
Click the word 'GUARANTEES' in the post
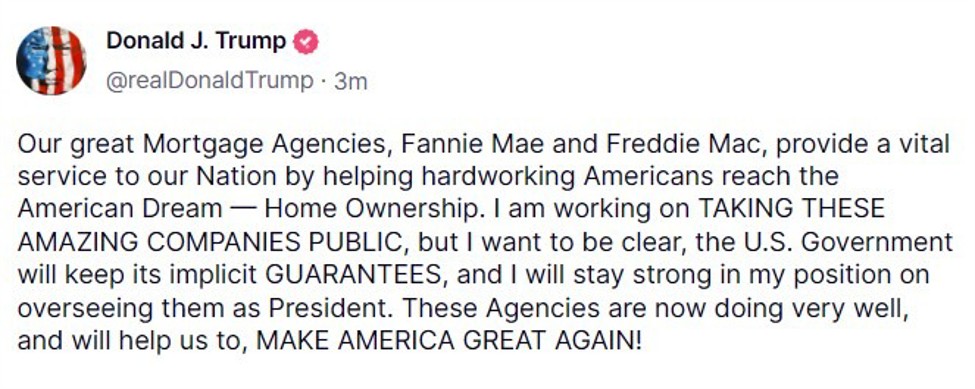(x=354, y=275)
